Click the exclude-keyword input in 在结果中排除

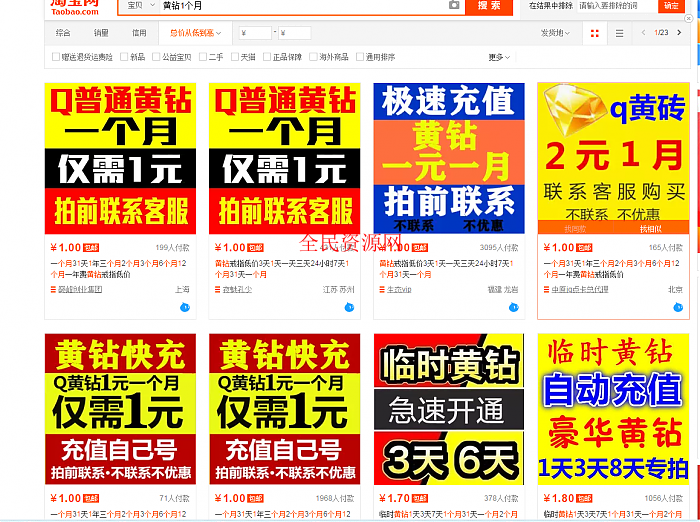tap(616, 6)
